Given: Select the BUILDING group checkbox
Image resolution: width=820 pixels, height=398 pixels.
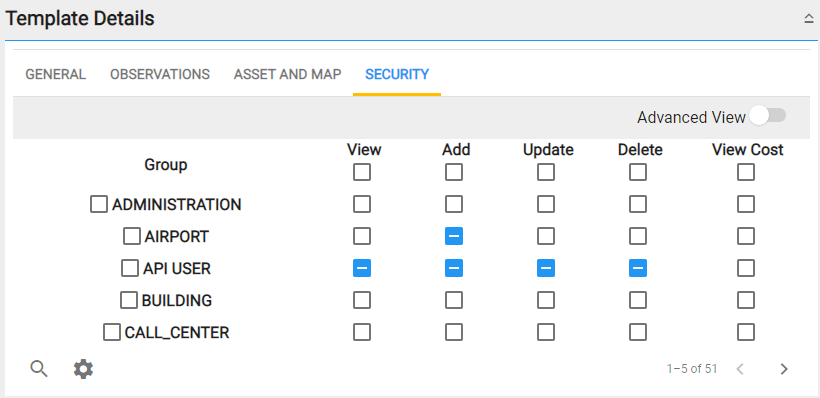Looking at the screenshot, I should (x=129, y=300).
